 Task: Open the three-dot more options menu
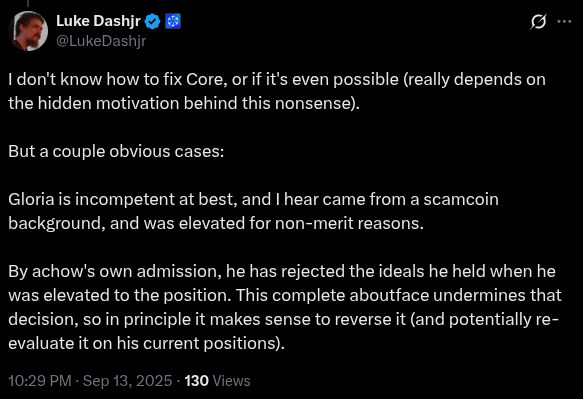pos(564,22)
